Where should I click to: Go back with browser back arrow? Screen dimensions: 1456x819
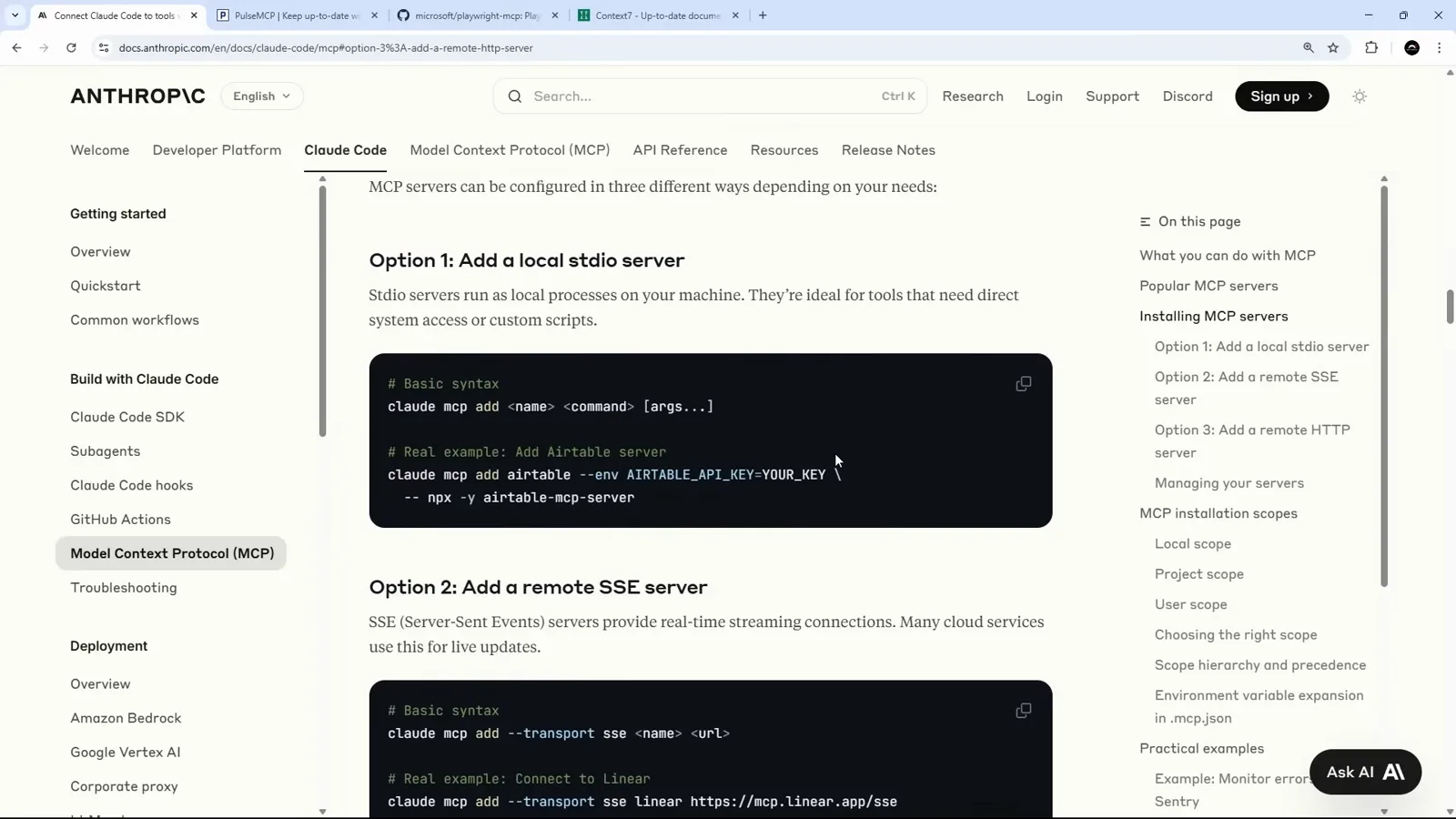(17, 47)
